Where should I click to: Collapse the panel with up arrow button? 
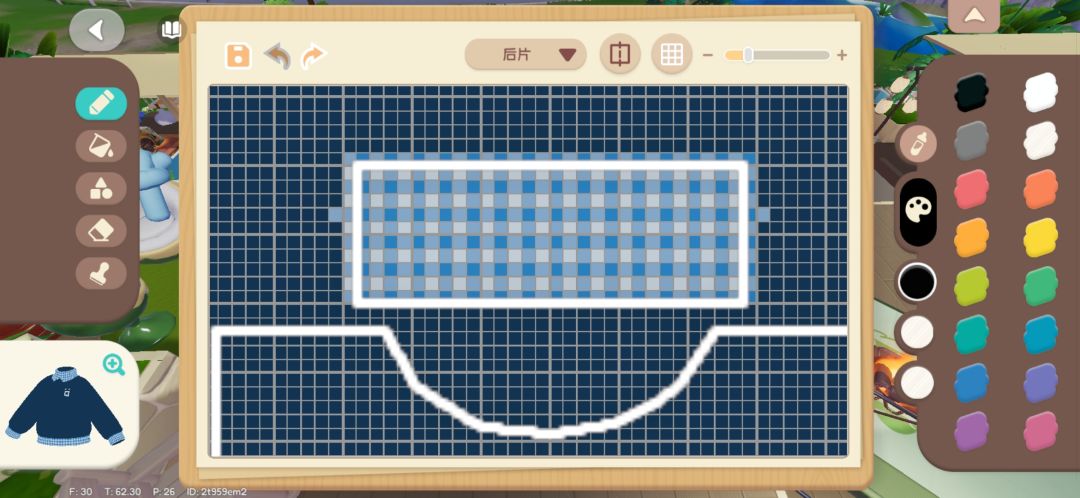pyautogui.click(x=973, y=15)
